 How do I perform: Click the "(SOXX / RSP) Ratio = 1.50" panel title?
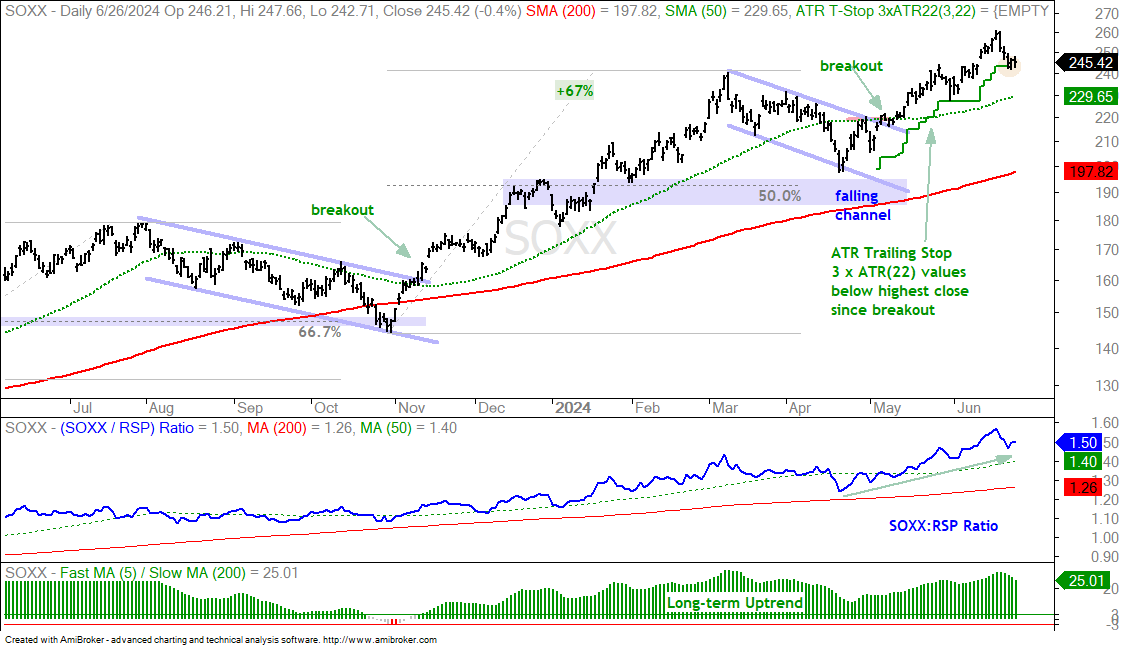pos(148,428)
